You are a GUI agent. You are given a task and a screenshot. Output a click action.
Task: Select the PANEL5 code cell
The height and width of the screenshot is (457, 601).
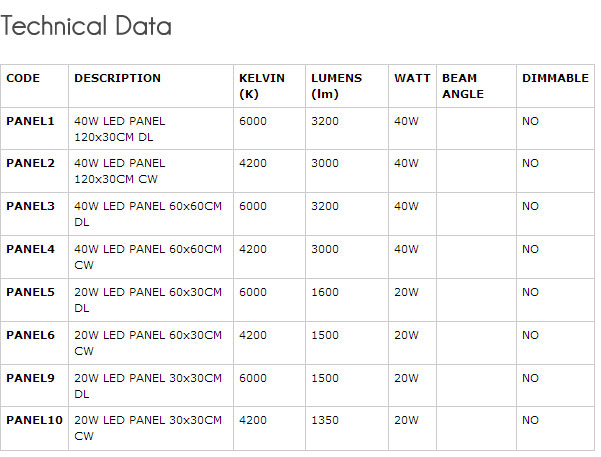[x=30, y=292]
